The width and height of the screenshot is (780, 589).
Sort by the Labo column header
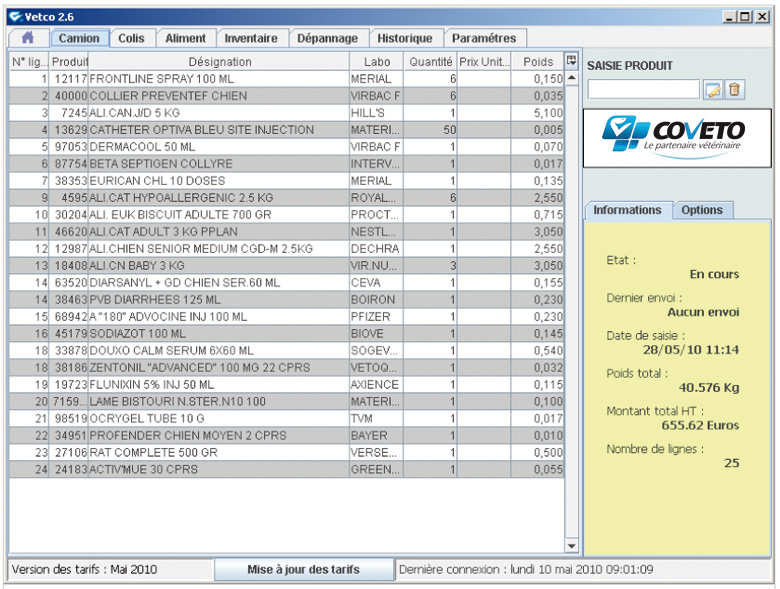point(377,62)
